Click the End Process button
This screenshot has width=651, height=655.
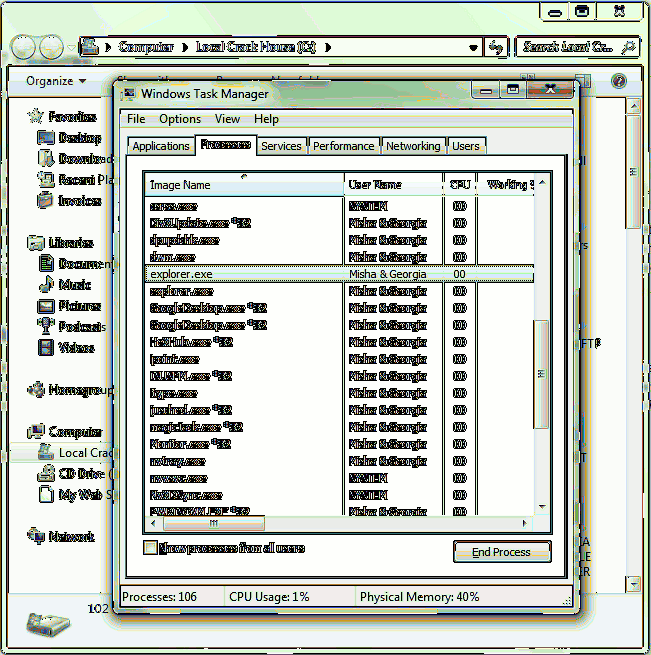point(501,552)
